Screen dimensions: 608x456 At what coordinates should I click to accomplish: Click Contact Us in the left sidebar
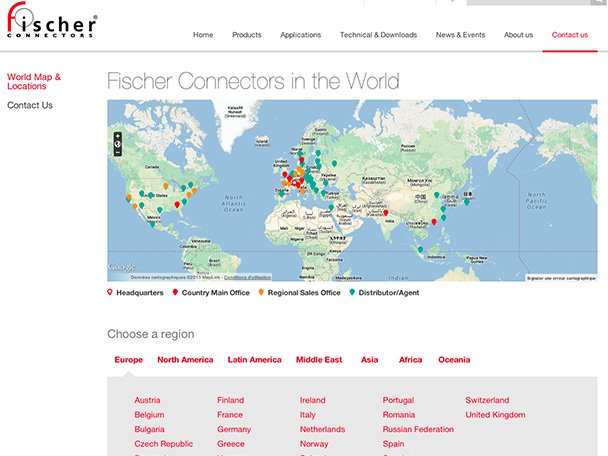point(30,105)
